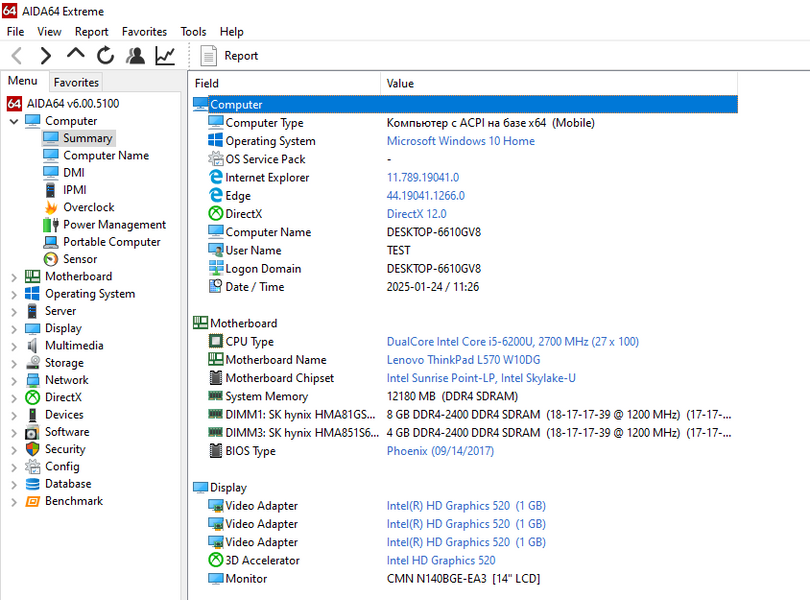Switch to the Favorites tab
Screen dimensions: 810x600
(x=76, y=82)
